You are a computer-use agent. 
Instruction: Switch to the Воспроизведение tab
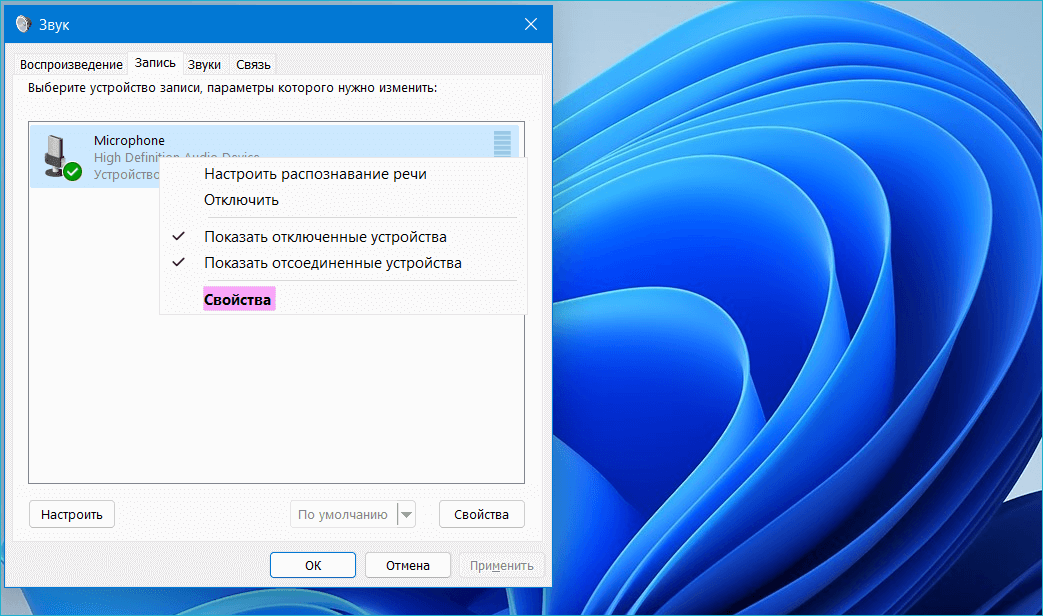coord(71,65)
